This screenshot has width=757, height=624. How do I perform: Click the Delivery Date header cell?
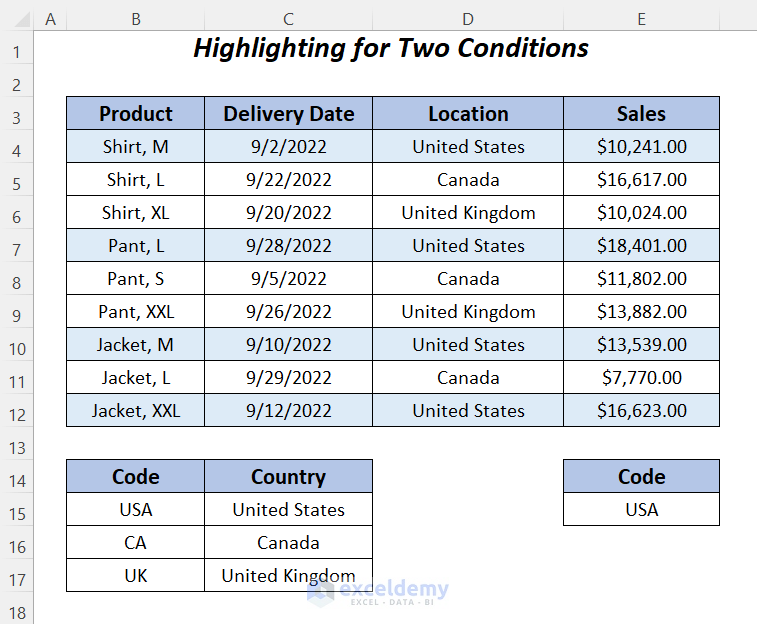click(288, 114)
